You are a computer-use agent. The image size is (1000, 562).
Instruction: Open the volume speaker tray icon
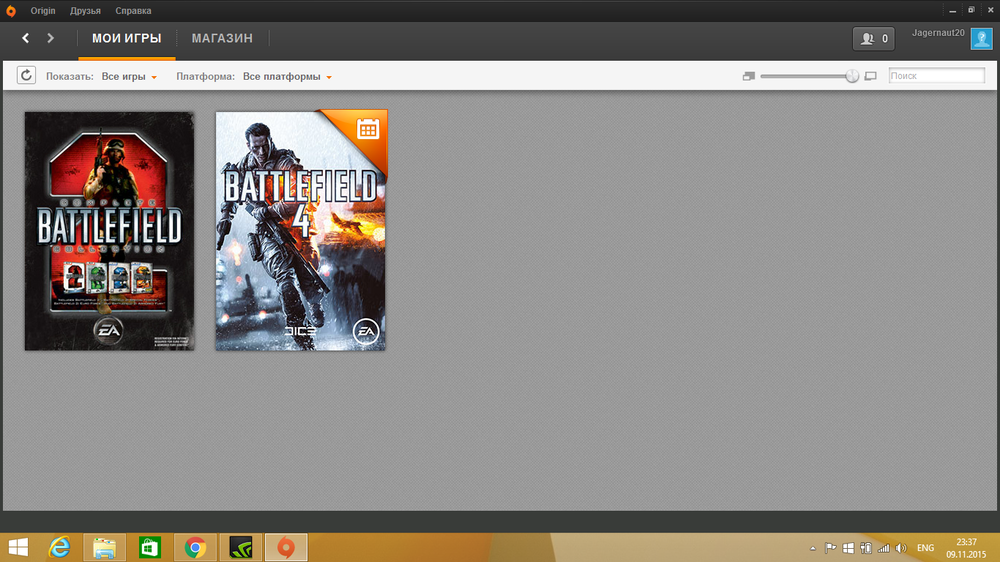(x=901, y=548)
